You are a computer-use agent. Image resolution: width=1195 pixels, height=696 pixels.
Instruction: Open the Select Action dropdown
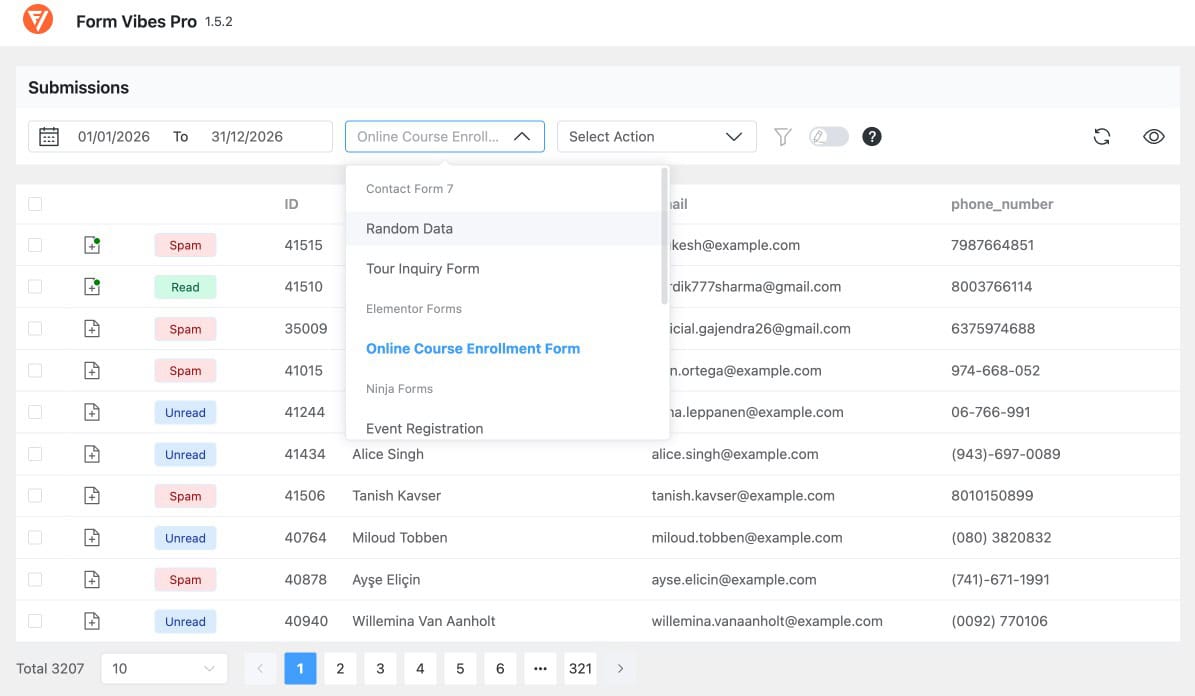pyautogui.click(x=656, y=136)
